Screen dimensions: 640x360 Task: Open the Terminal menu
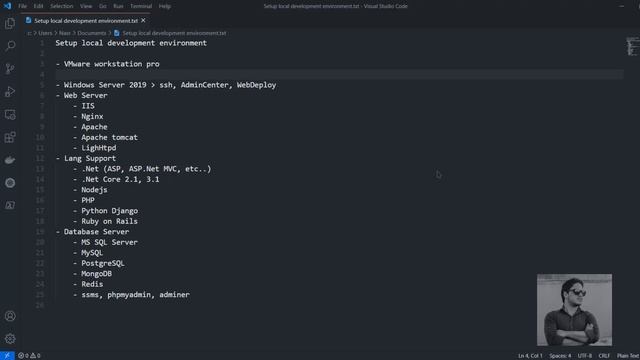pyautogui.click(x=141, y=6)
